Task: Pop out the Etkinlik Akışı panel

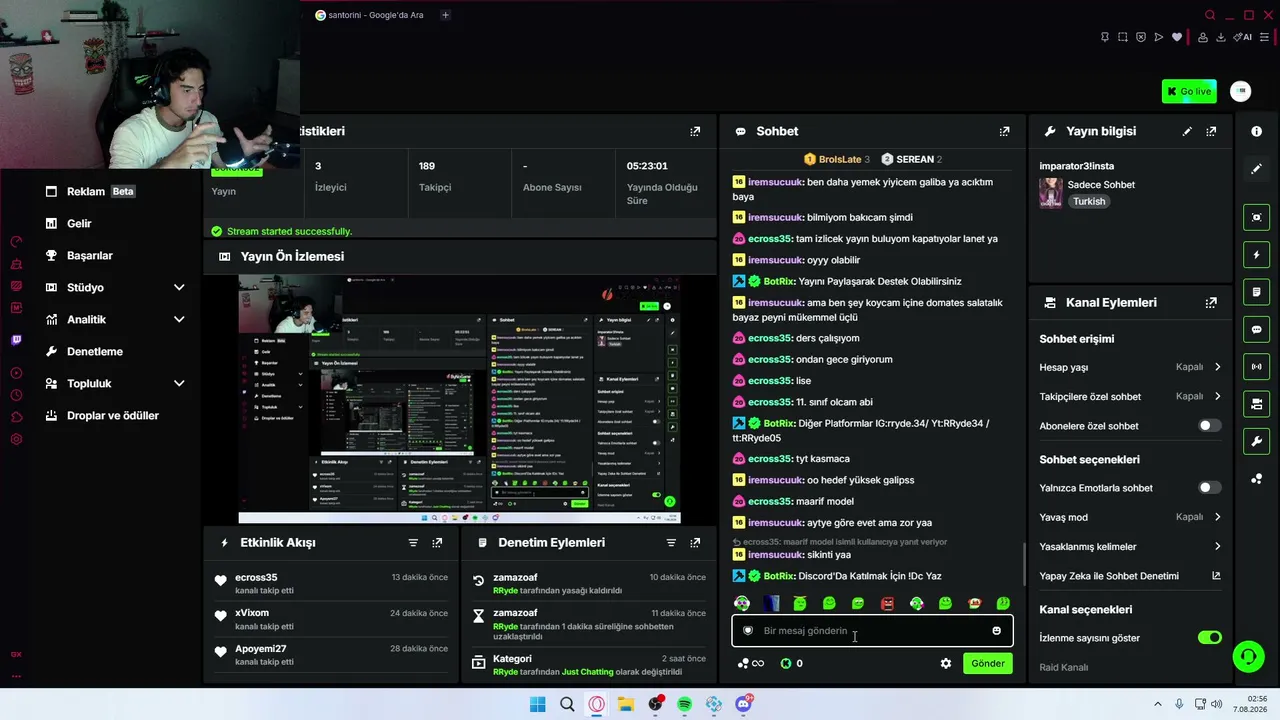Action: point(437,542)
